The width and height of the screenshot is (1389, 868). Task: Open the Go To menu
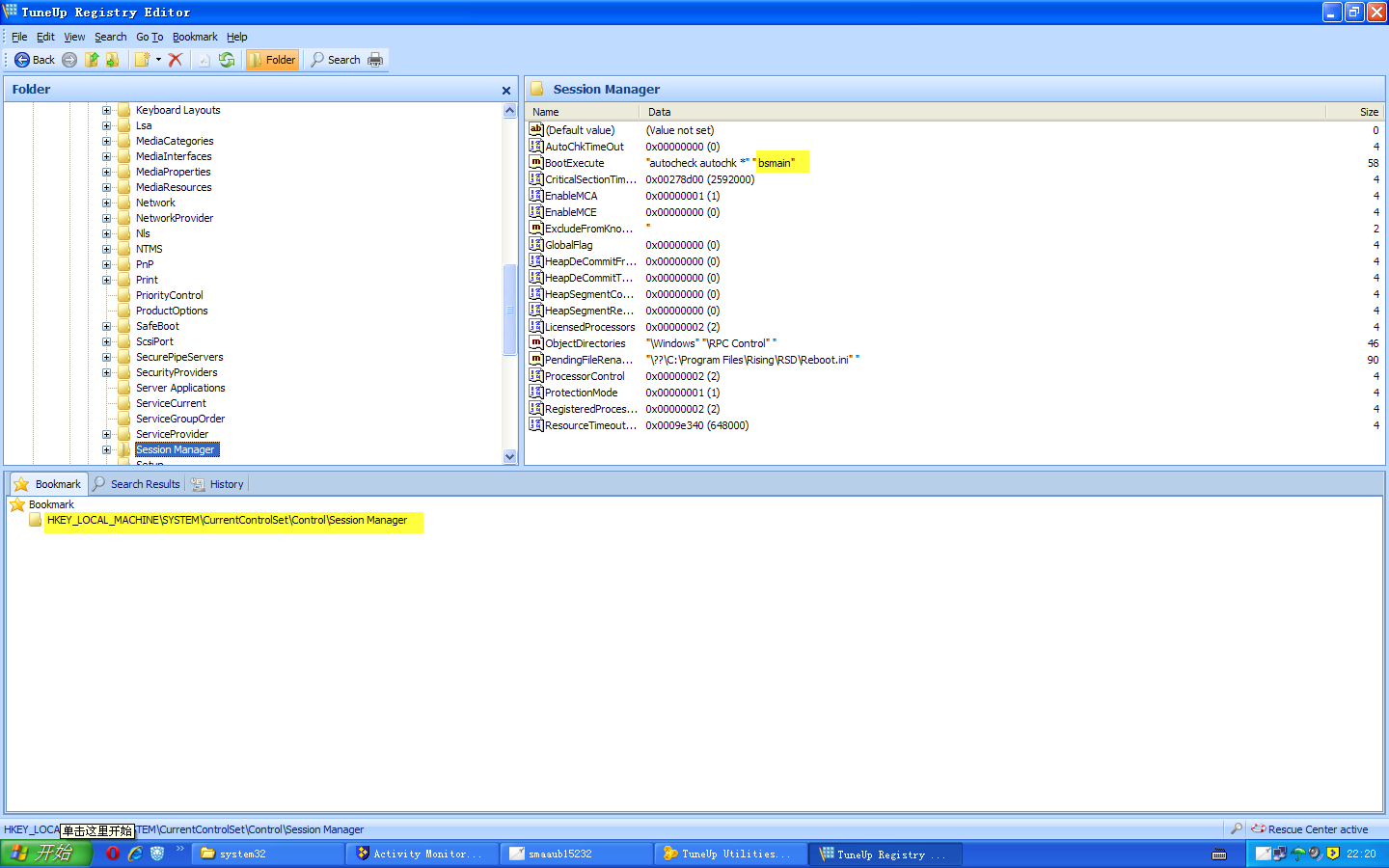click(x=150, y=37)
